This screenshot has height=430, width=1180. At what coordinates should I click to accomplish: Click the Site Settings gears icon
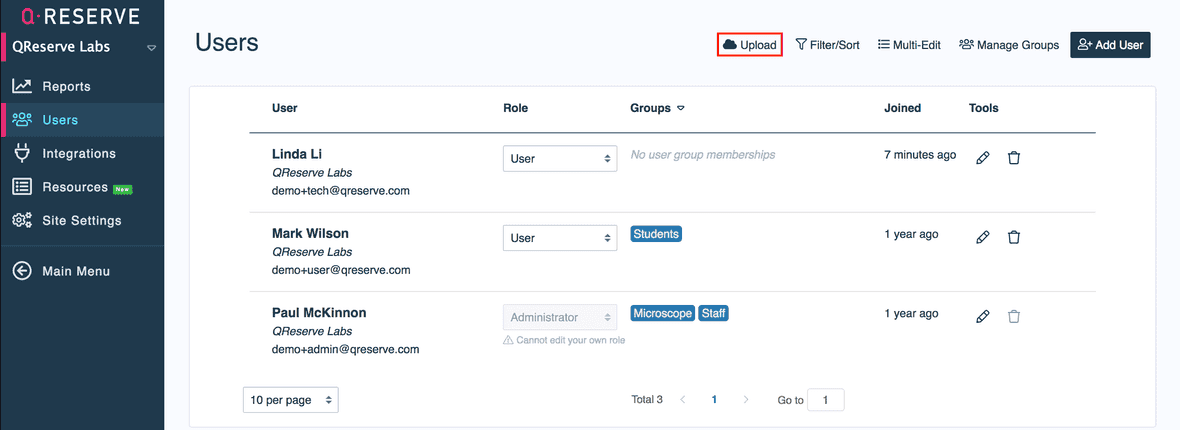pos(21,221)
